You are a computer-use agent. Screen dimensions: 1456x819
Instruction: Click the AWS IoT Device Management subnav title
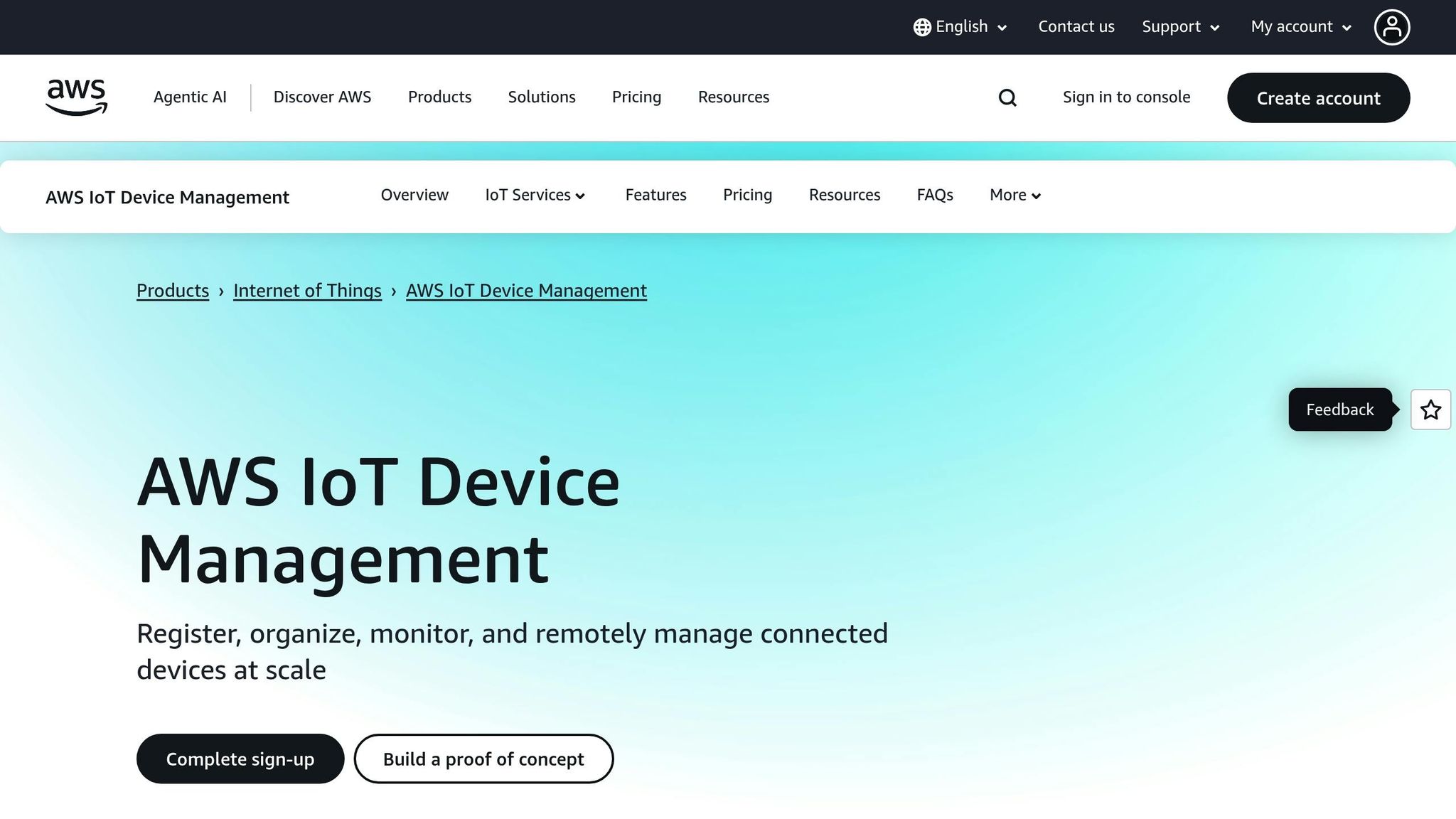167,197
